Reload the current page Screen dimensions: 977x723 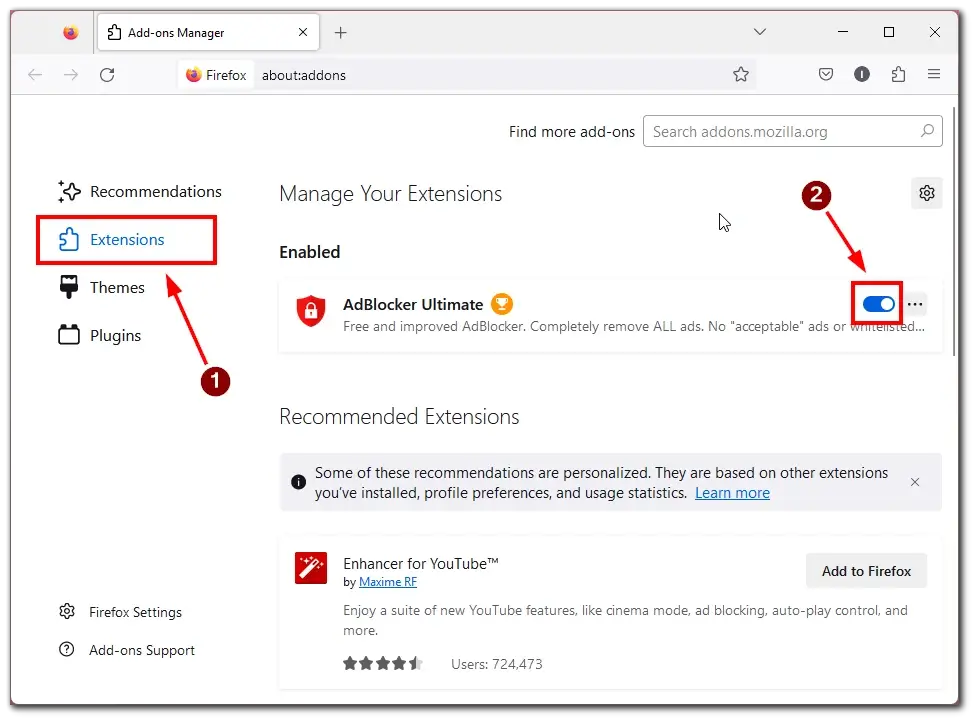(x=107, y=75)
